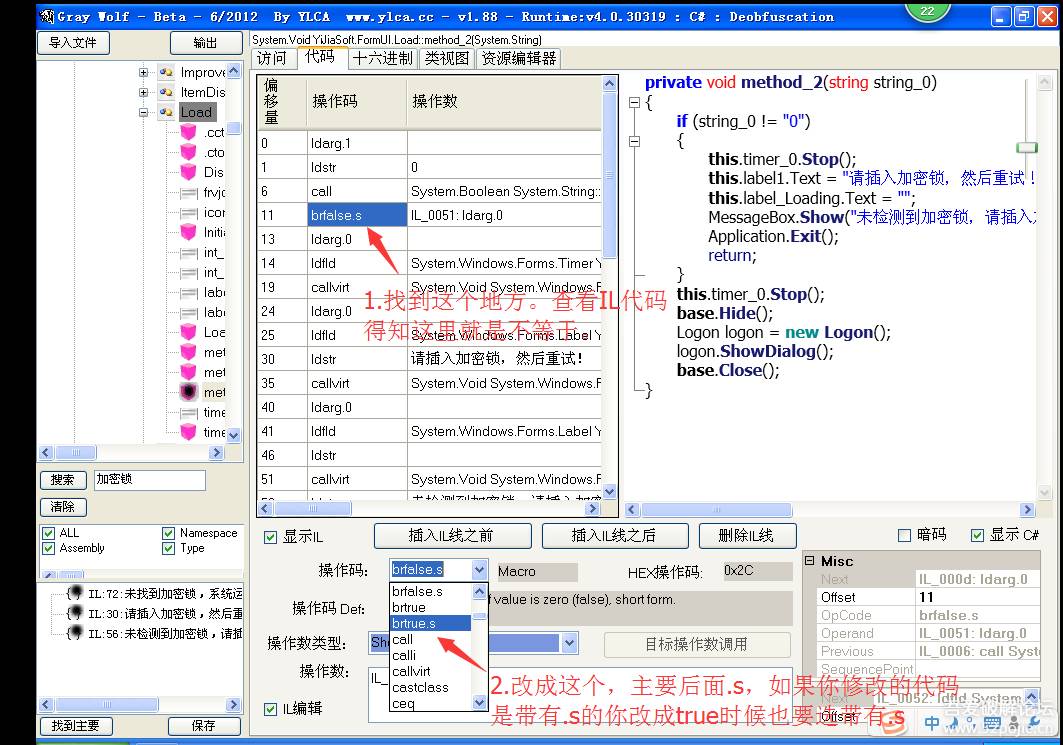1063x745 pixels.
Task: Click the 删除IL线 button
Action: click(746, 535)
